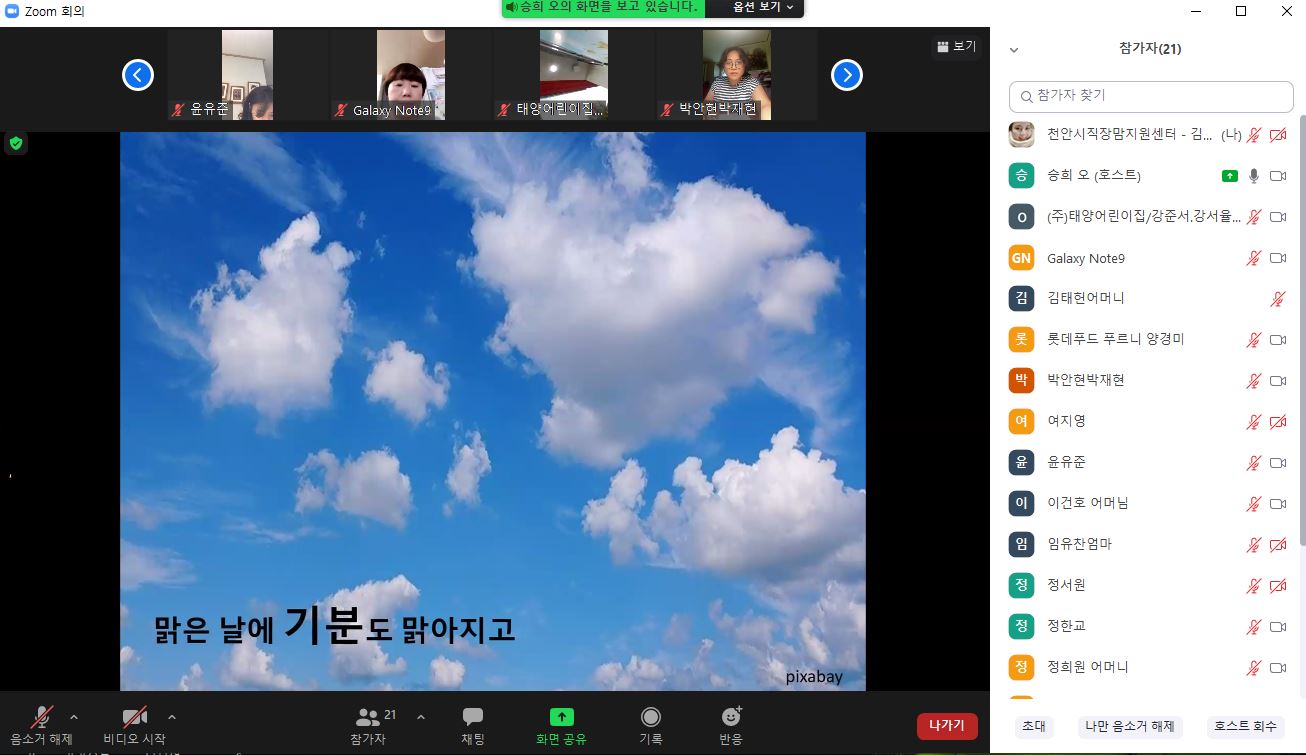Open Reactions (반응) emoji icon
The image size is (1306, 755).
coord(731,717)
